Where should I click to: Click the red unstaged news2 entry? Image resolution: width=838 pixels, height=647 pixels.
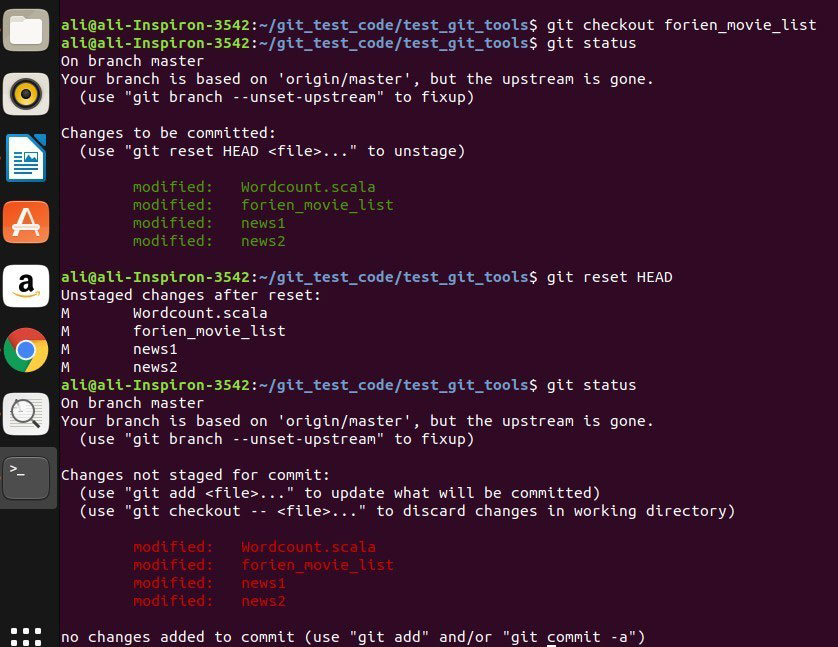pyautogui.click(x=263, y=601)
